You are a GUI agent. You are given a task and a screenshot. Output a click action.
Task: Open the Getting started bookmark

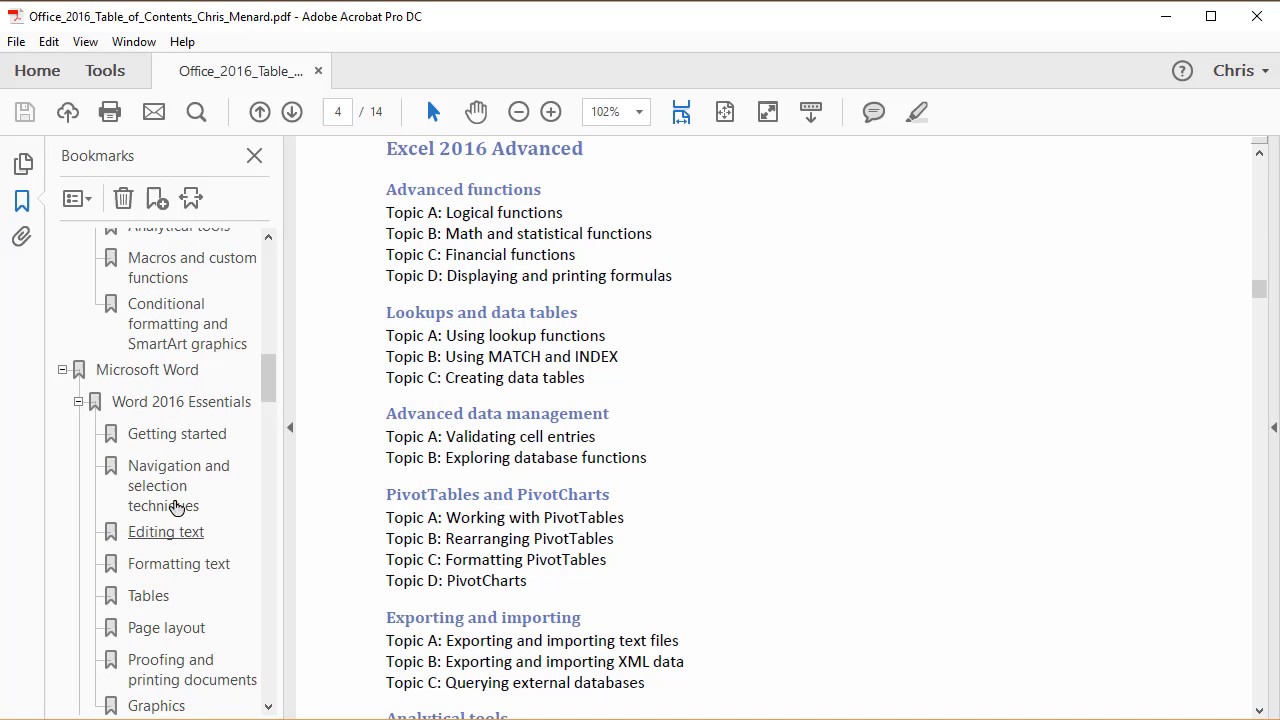[x=177, y=434]
